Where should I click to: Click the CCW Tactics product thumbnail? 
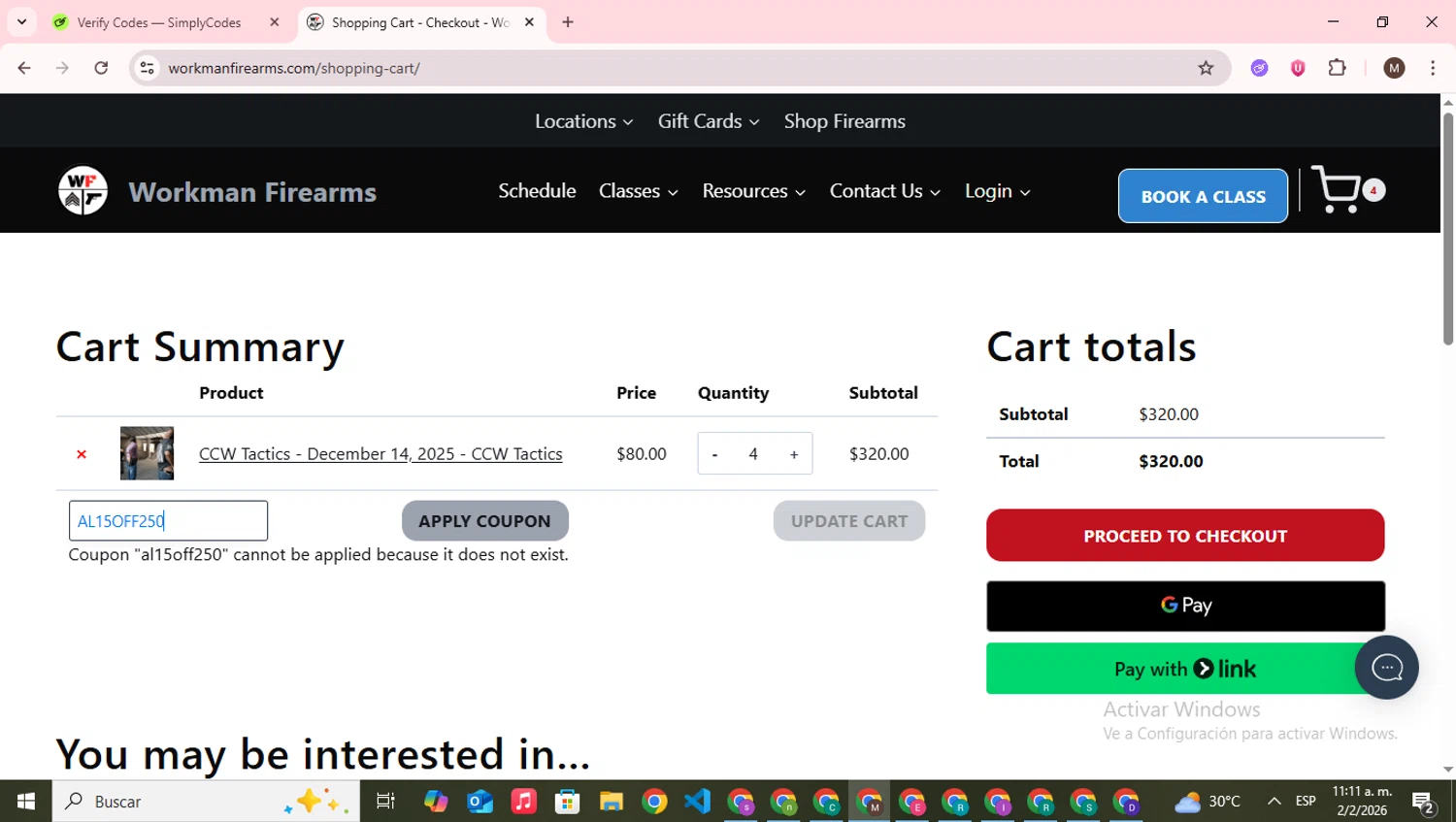point(147,453)
